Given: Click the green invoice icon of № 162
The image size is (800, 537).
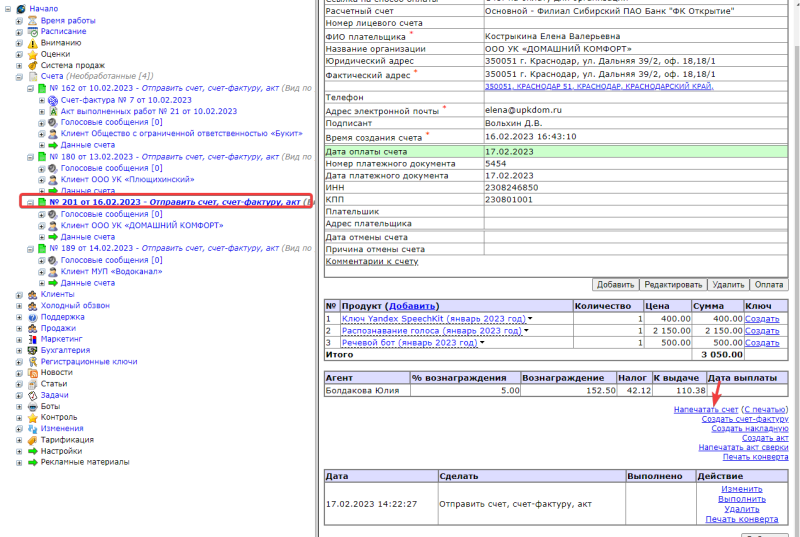Looking at the screenshot, I should [42, 88].
